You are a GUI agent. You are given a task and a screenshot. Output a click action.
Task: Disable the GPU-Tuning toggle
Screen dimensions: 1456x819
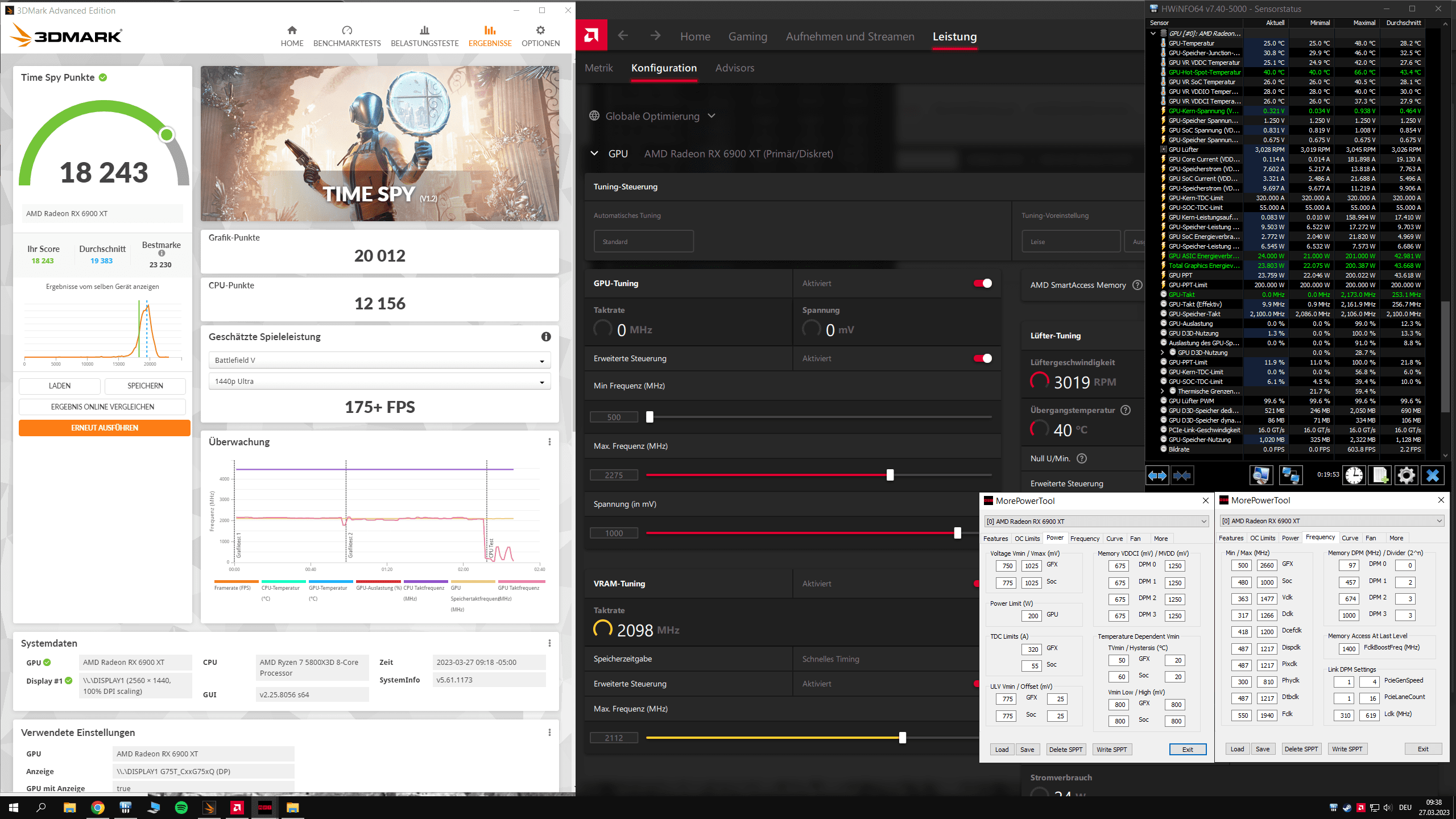[x=982, y=283]
